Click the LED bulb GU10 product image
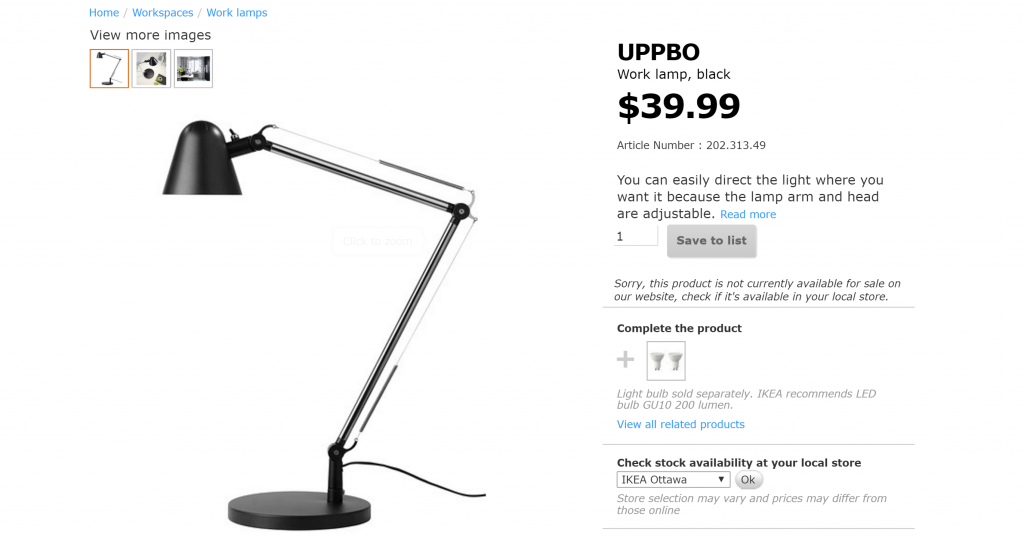Viewport: 1024px width, 538px height. point(666,360)
